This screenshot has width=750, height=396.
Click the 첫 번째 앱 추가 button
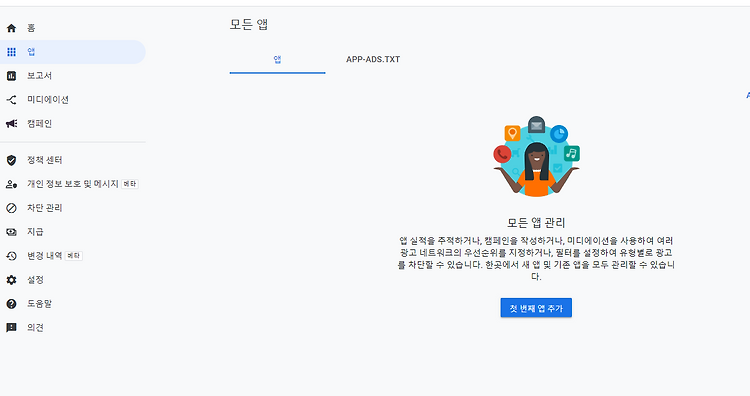coord(536,308)
